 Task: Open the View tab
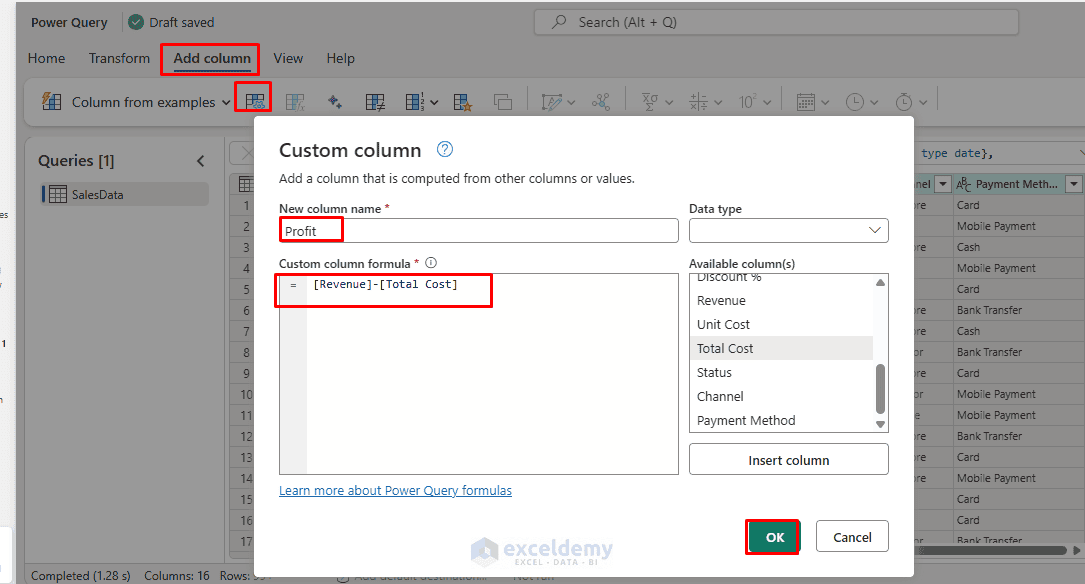pos(288,58)
